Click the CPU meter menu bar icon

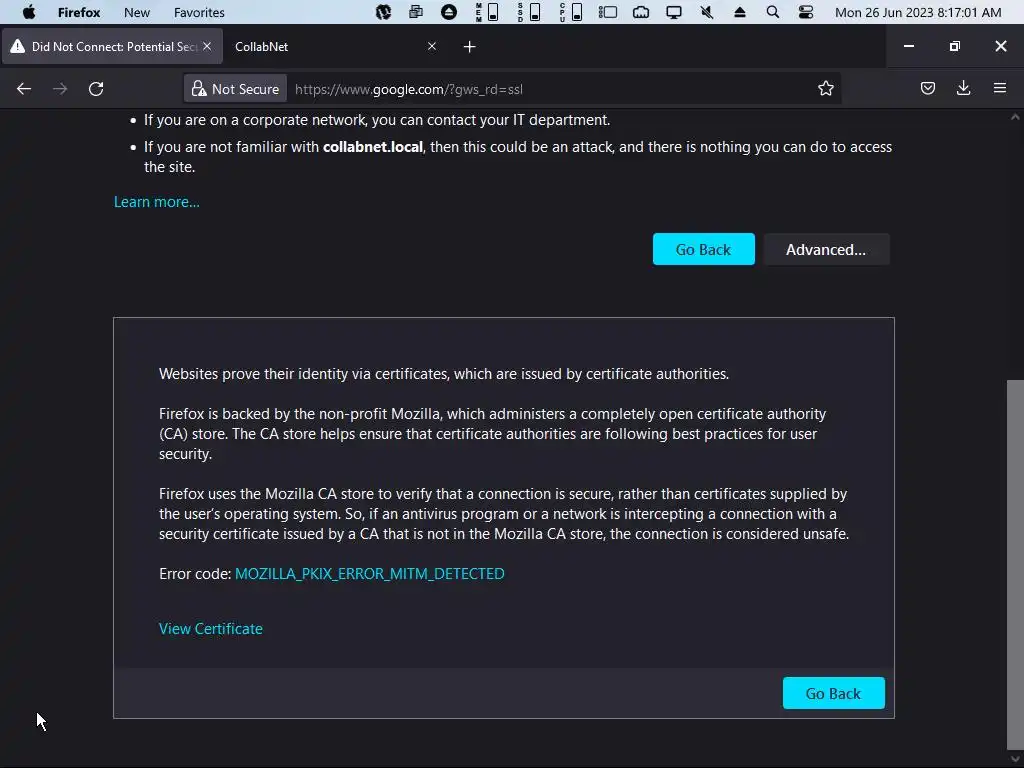pos(571,12)
